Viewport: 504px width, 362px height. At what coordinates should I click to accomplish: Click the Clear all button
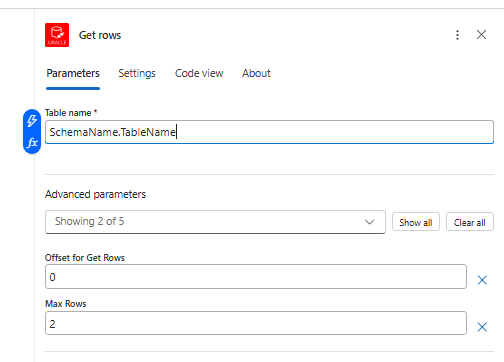[470, 222]
